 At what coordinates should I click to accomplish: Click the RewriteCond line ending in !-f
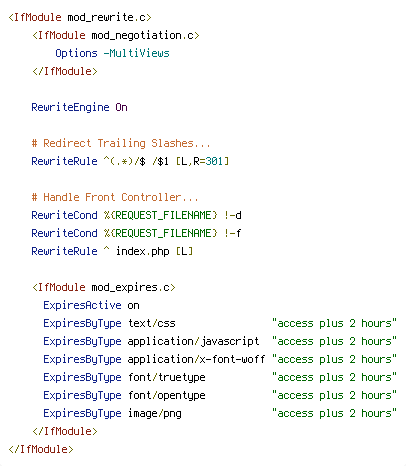[136, 233]
